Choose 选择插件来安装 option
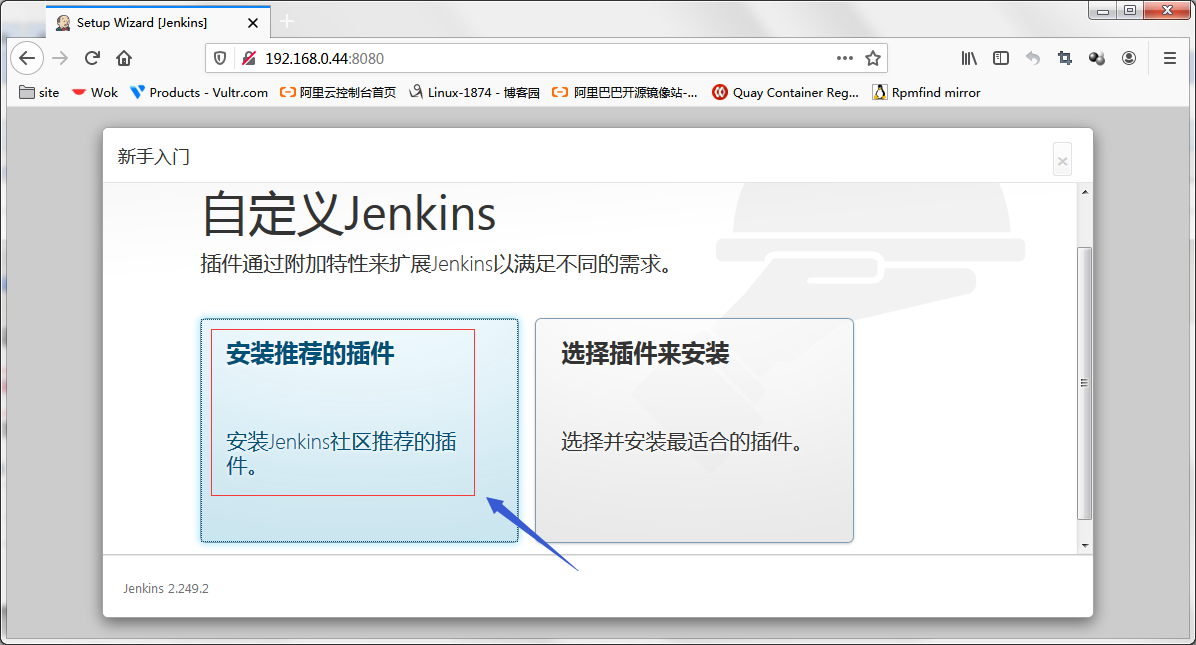The width and height of the screenshot is (1196, 645). coord(694,430)
